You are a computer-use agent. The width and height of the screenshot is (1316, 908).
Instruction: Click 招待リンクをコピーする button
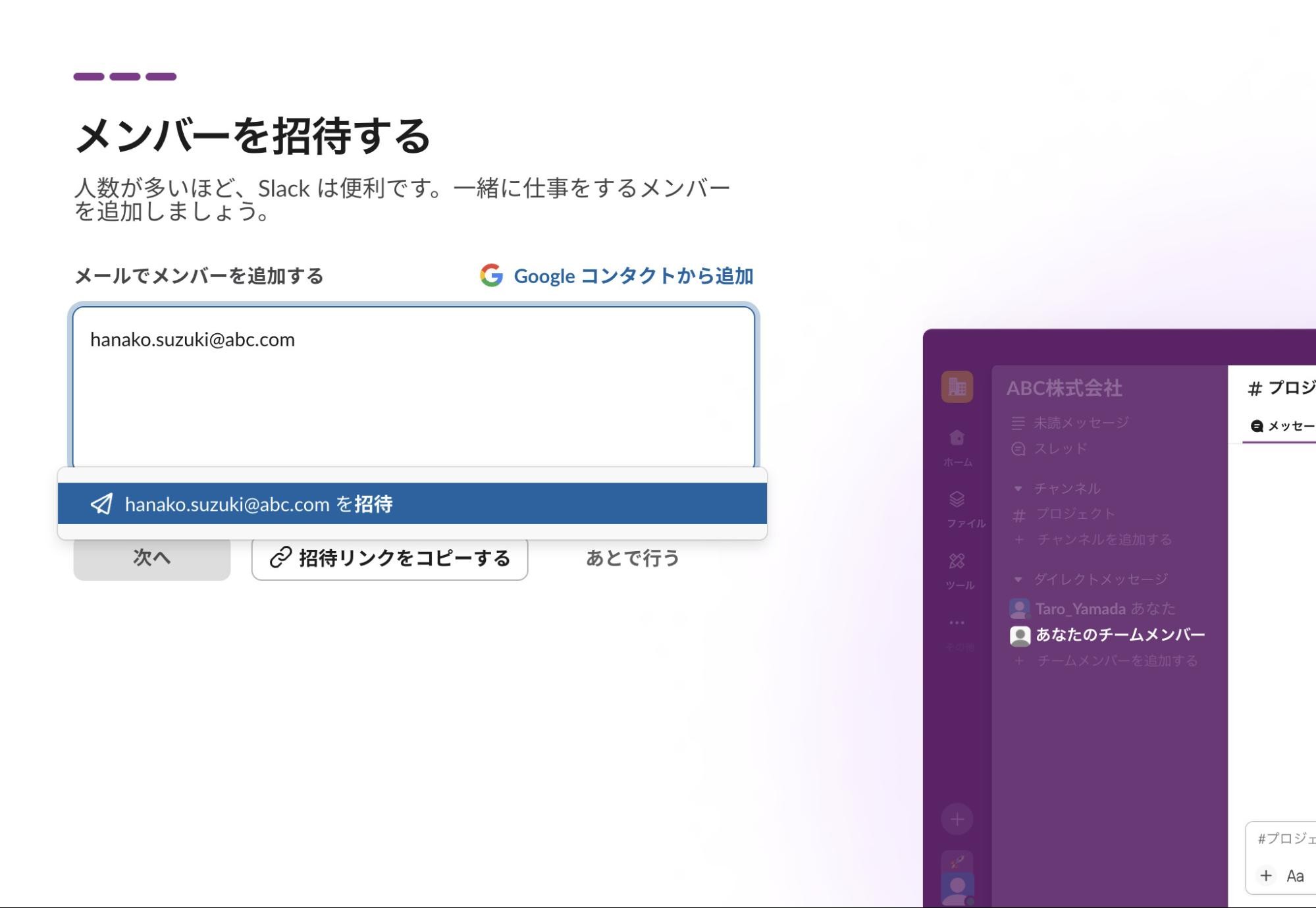pos(390,558)
